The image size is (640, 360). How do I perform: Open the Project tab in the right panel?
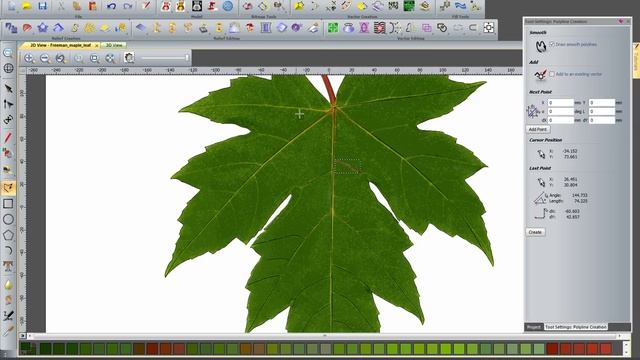pyautogui.click(x=534, y=327)
